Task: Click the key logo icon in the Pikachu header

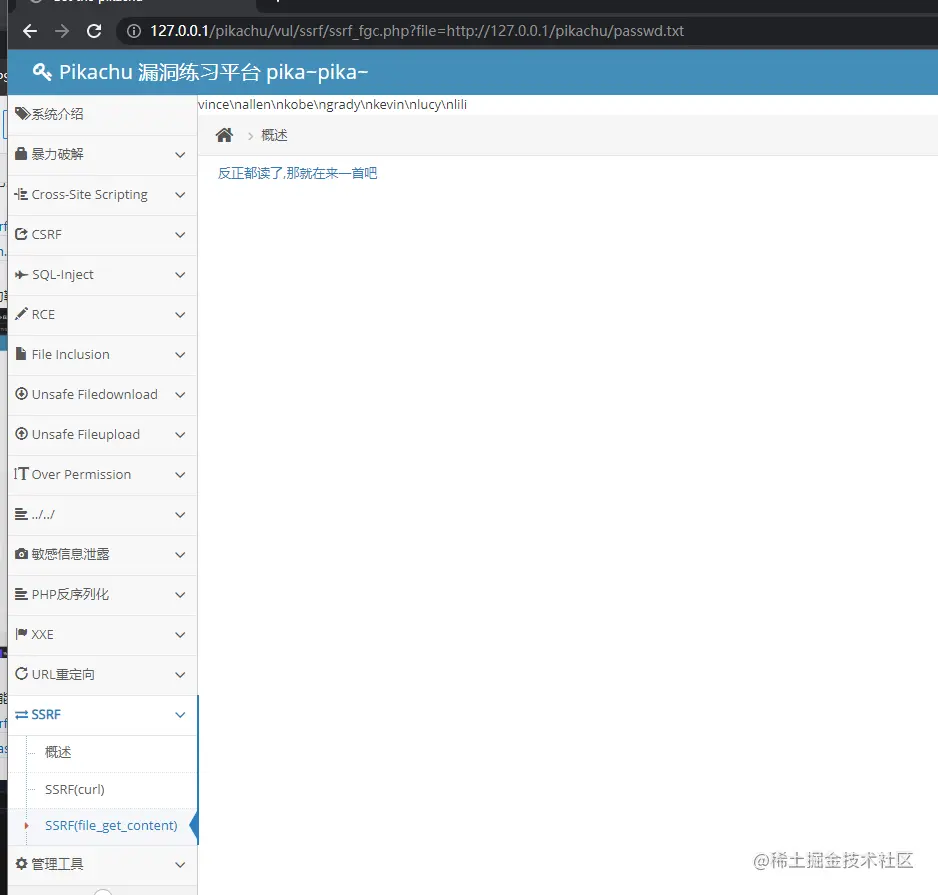Action: pos(42,72)
